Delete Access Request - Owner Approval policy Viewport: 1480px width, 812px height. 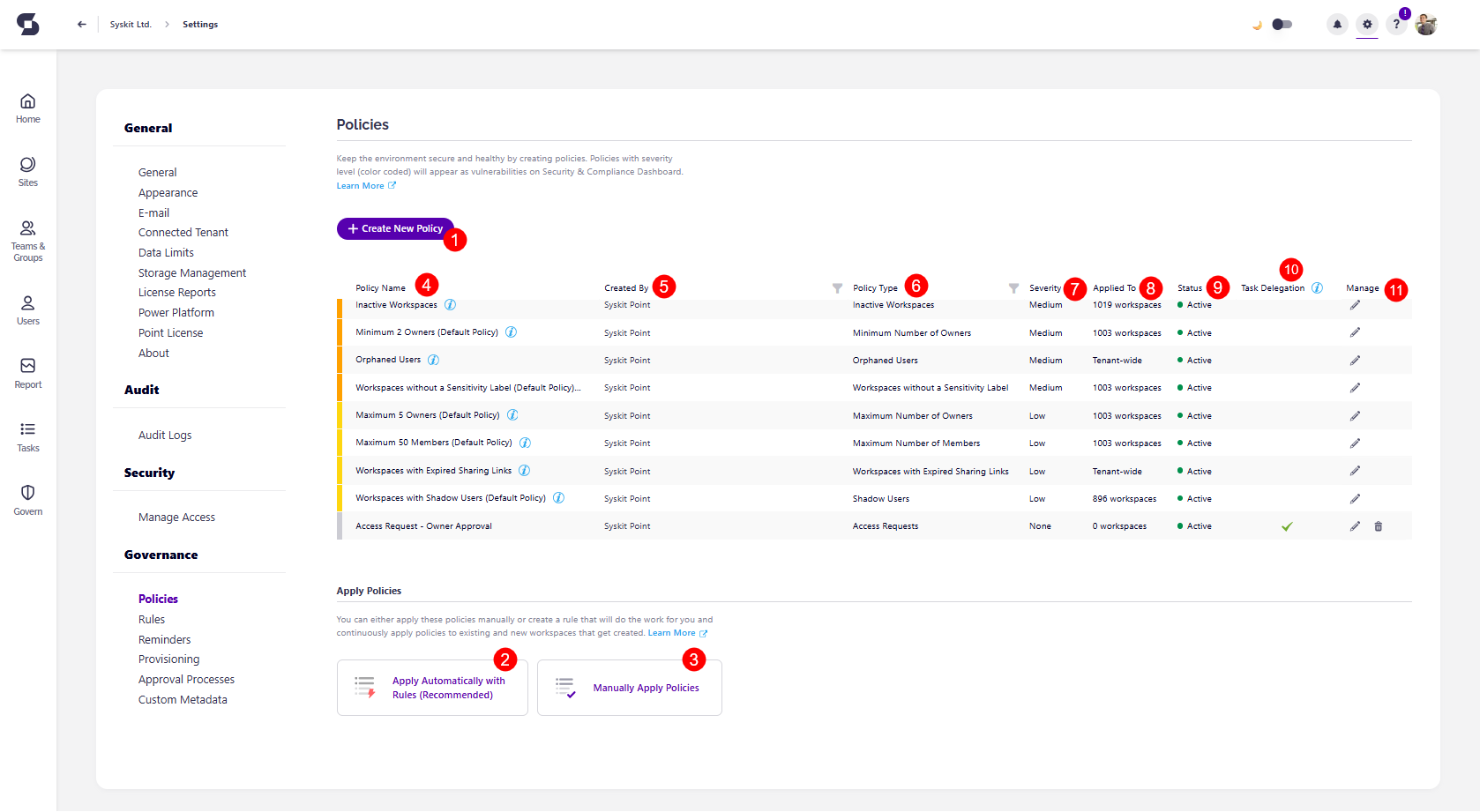[x=1379, y=526]
